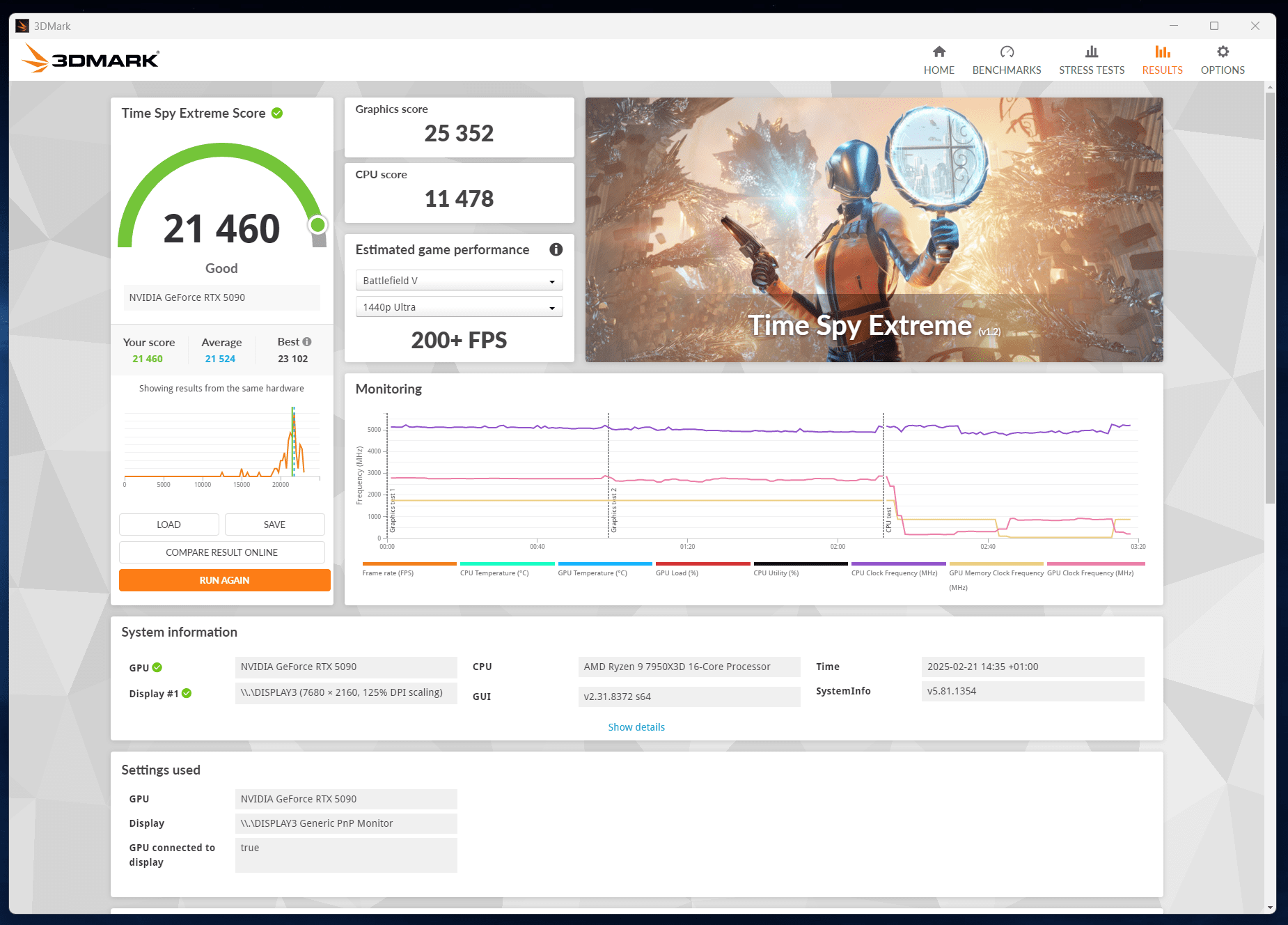Click COMPARE RESULT ONLINE button
This screenshot has height=925, width=1288.
[221, 552]
